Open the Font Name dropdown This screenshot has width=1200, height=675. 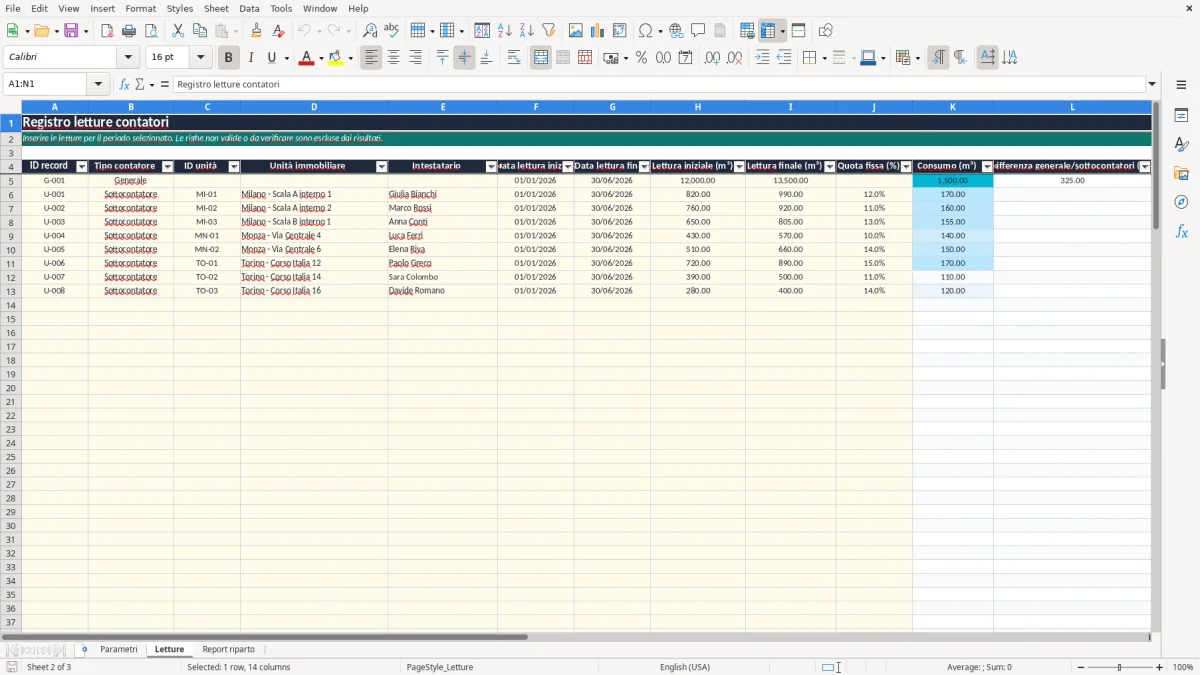128,58
